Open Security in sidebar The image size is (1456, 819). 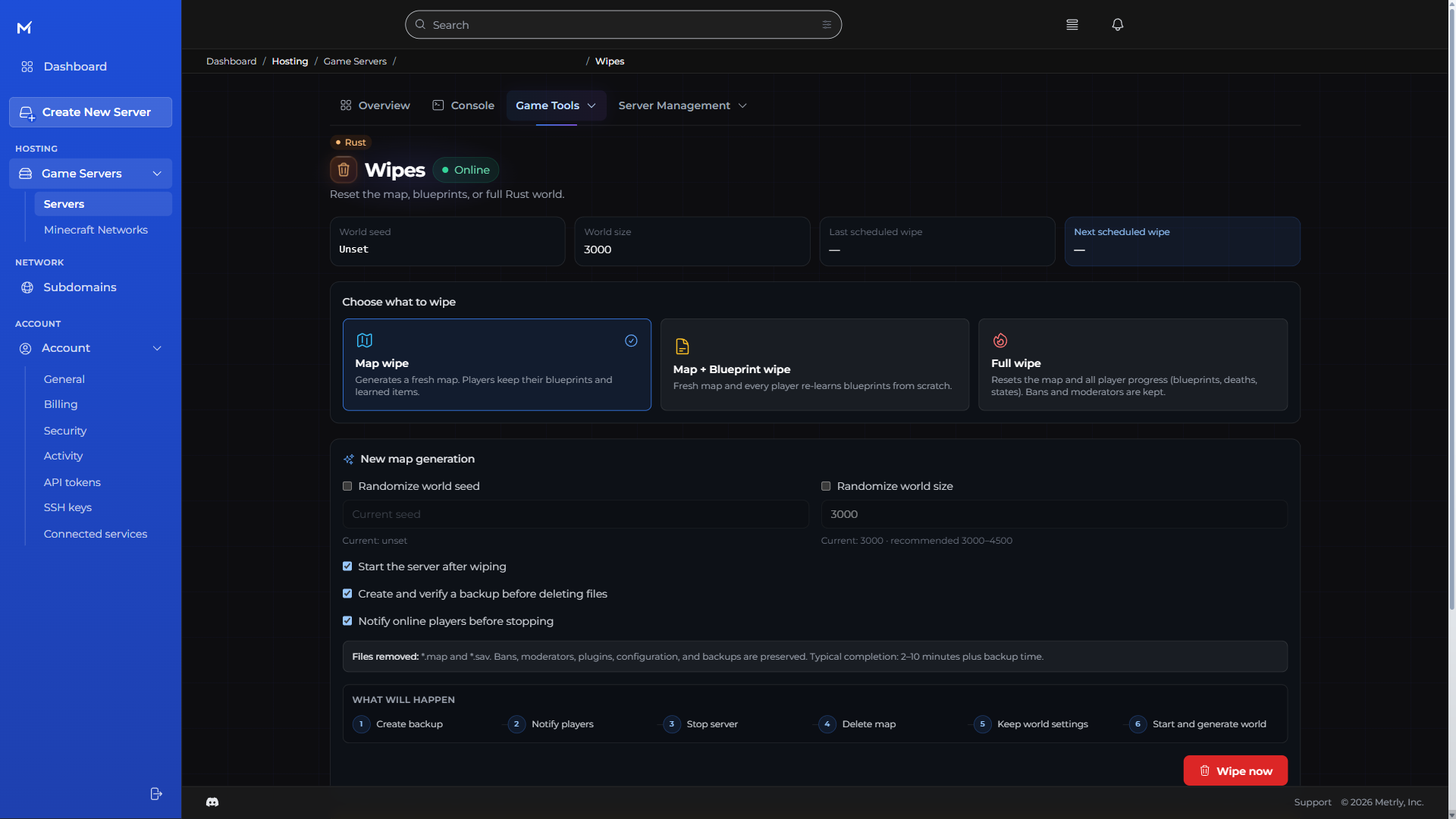(65, 431)
